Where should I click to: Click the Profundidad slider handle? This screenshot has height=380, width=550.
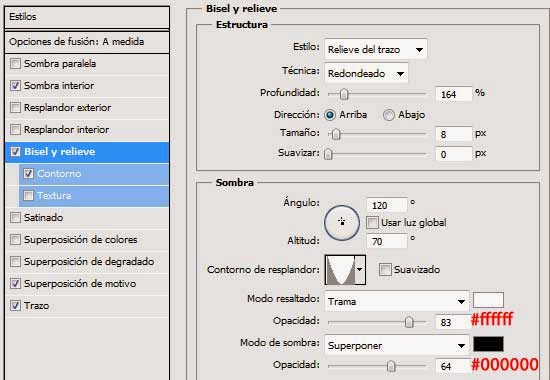344,94
